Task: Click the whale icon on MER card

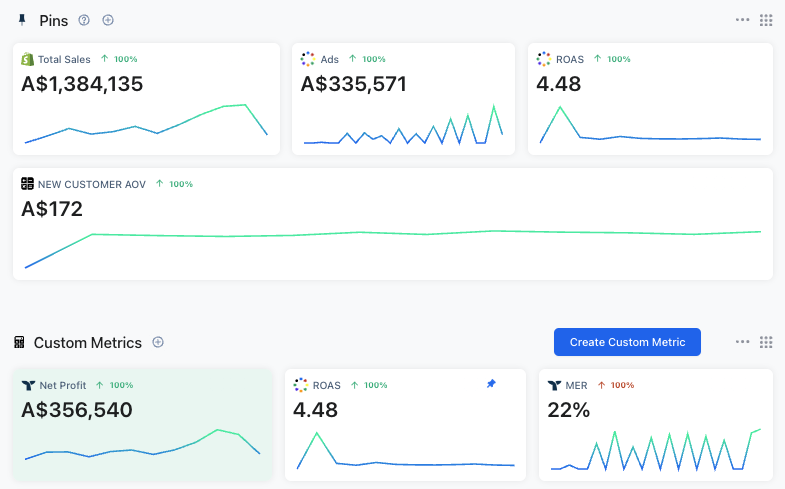Action: pyautogui.click(x=554, y=385)
